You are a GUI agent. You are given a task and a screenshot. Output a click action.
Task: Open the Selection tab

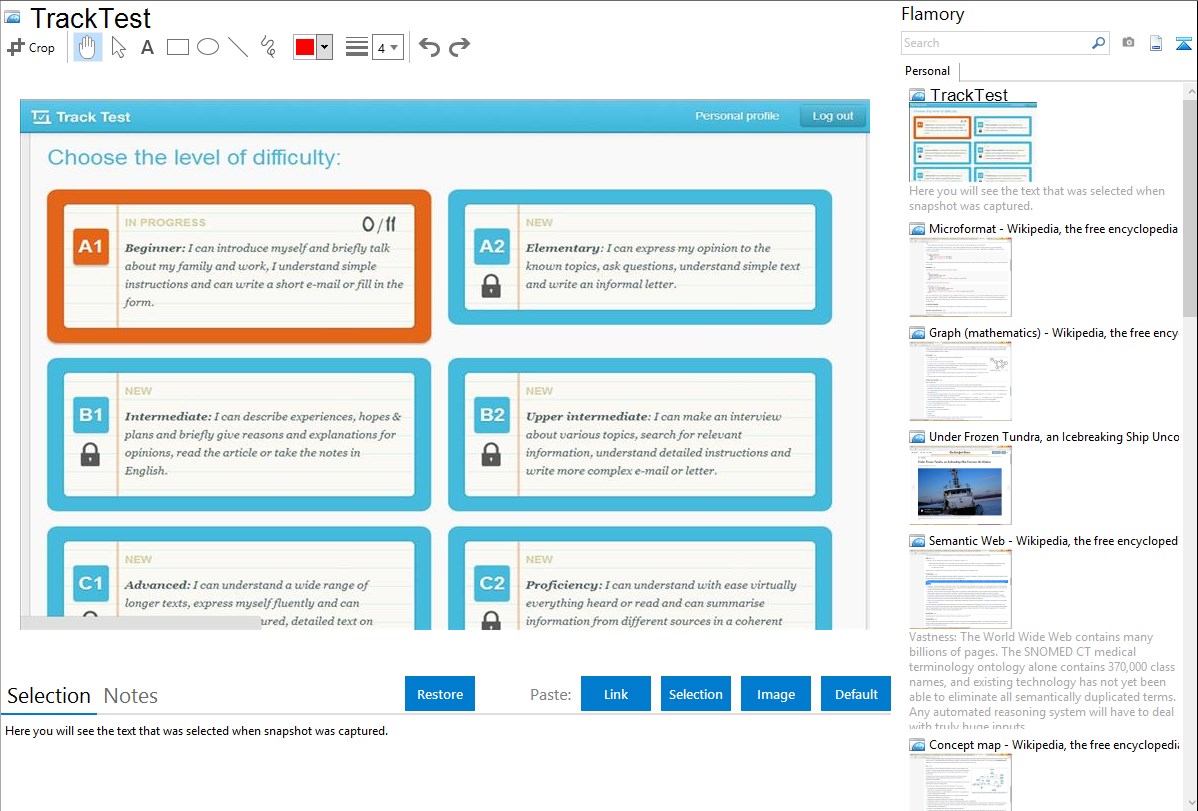tap(49, 696)
